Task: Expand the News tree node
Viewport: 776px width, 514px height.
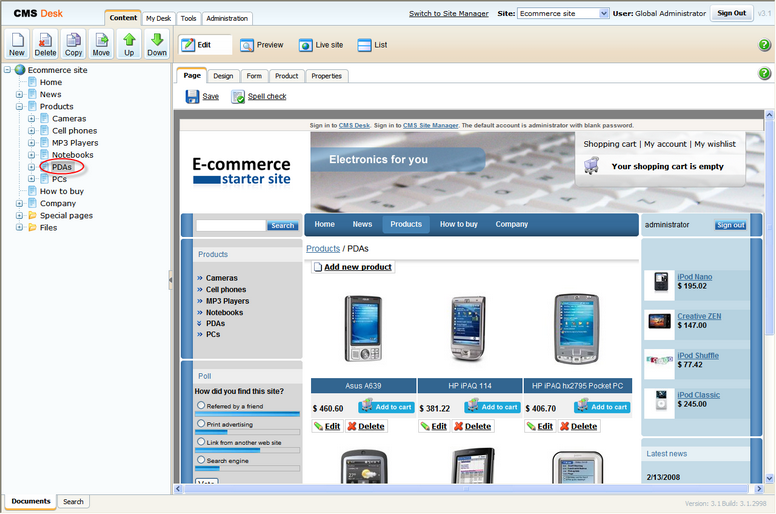Action: point(19,94)
